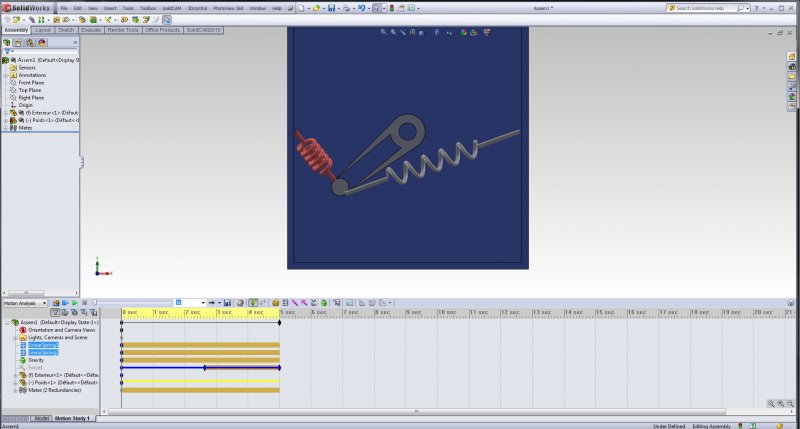This screenshot has height=429, width=800.
Task: Switch to the Evaluate tab
Action: click(91, 30)
